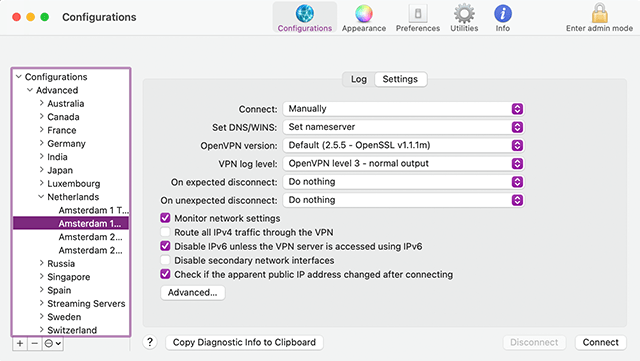
Task: Click the 'Connect:' field label
Action: 258,109
